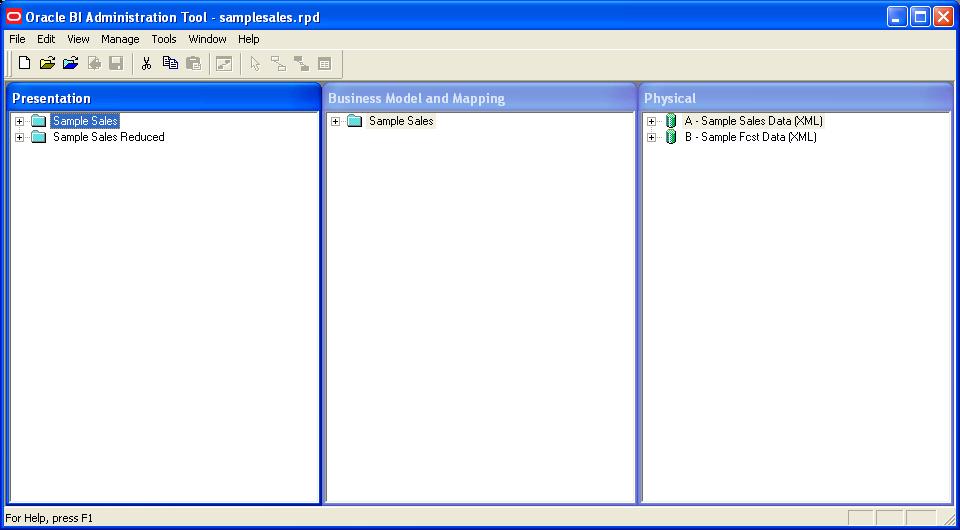
Task: Click the window resize grip at status bar
Action: [948, 519]
